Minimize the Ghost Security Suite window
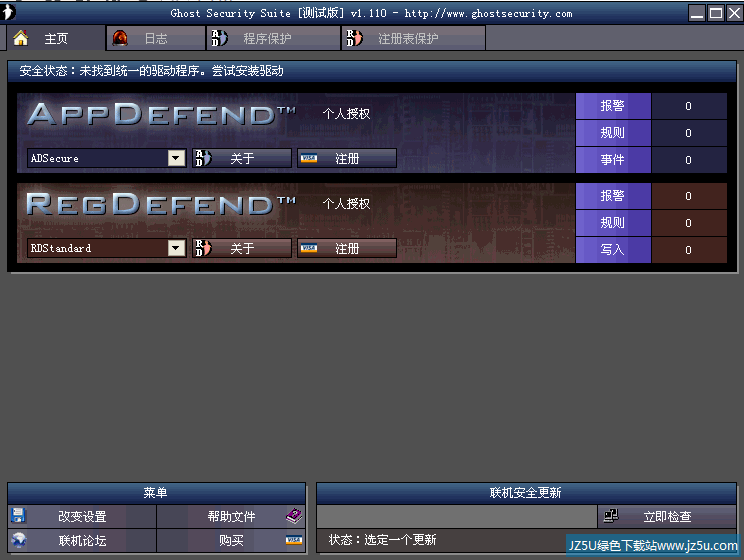Image resolution: width=744 pixels, height=560 pixels. pos(697,13)
